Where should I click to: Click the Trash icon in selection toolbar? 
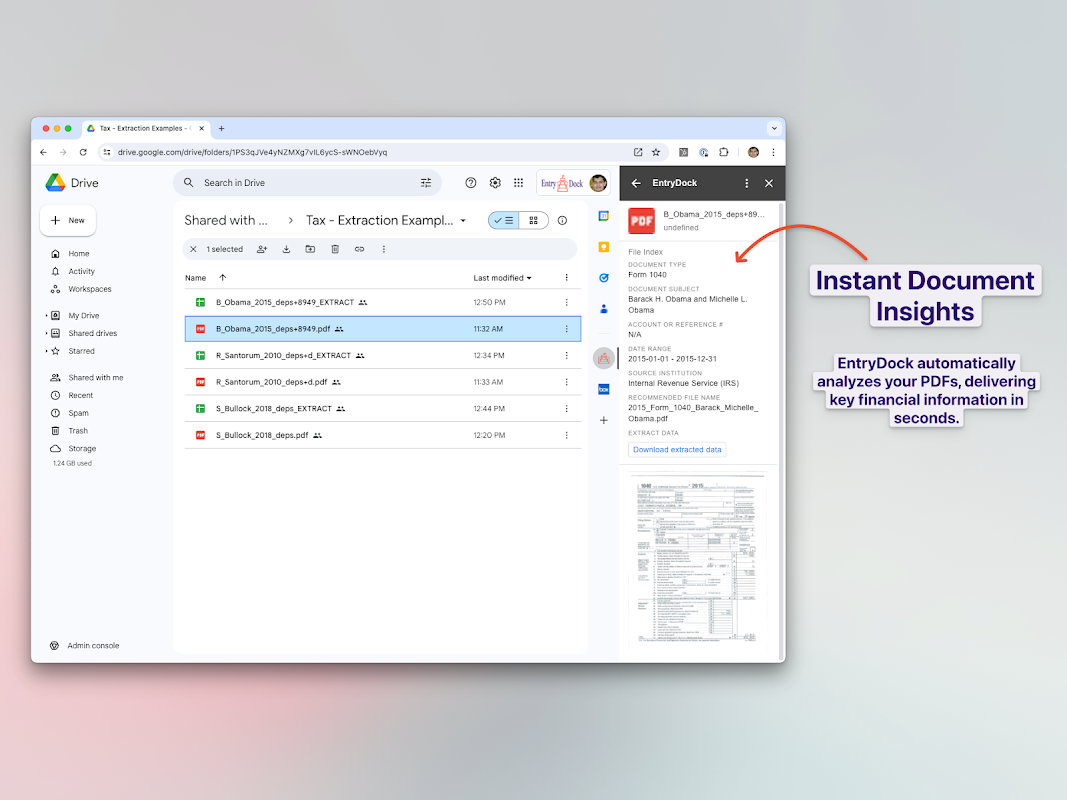[x=335, y=249]
